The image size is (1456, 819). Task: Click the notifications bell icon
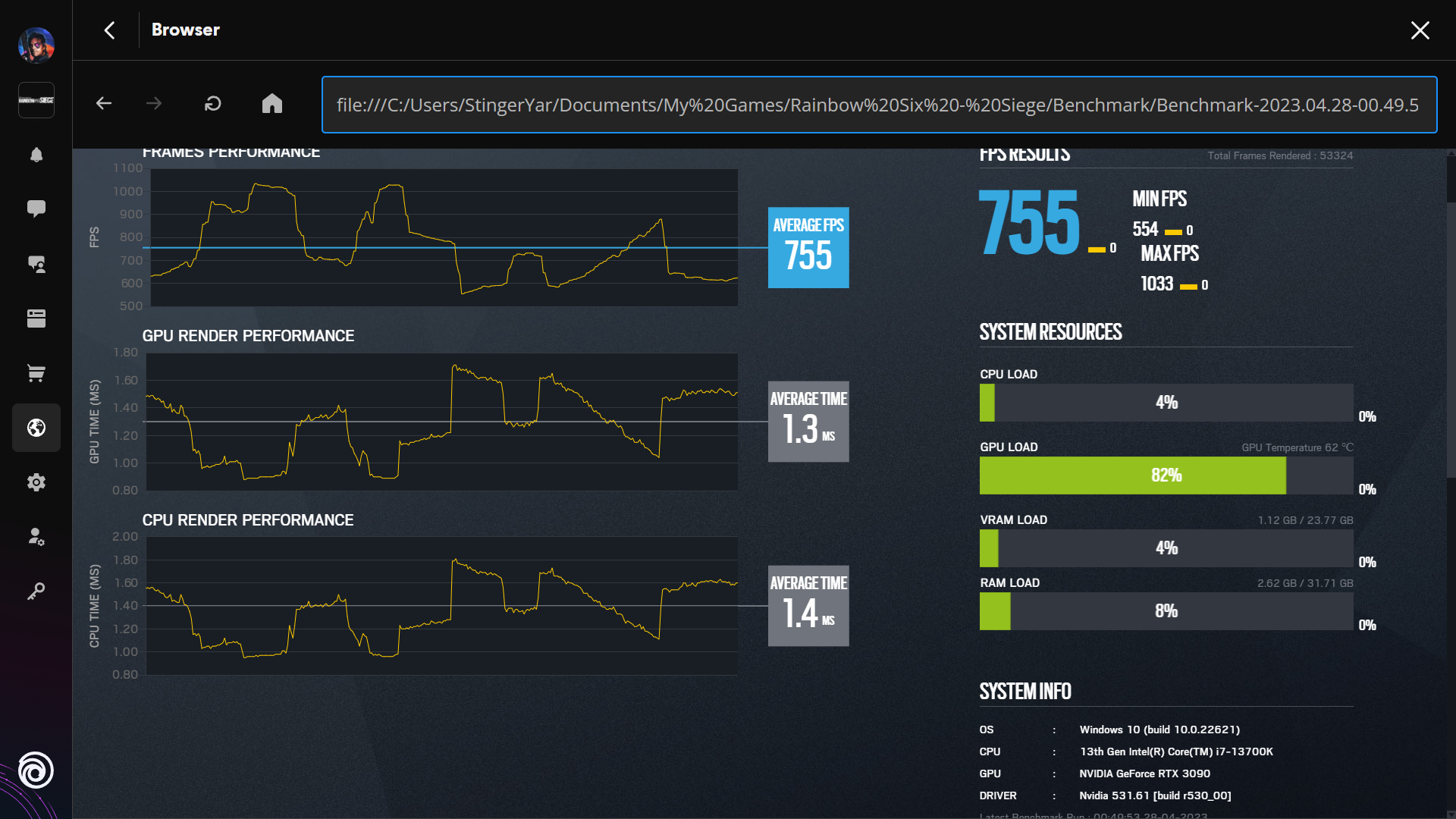tap(34, 155)
